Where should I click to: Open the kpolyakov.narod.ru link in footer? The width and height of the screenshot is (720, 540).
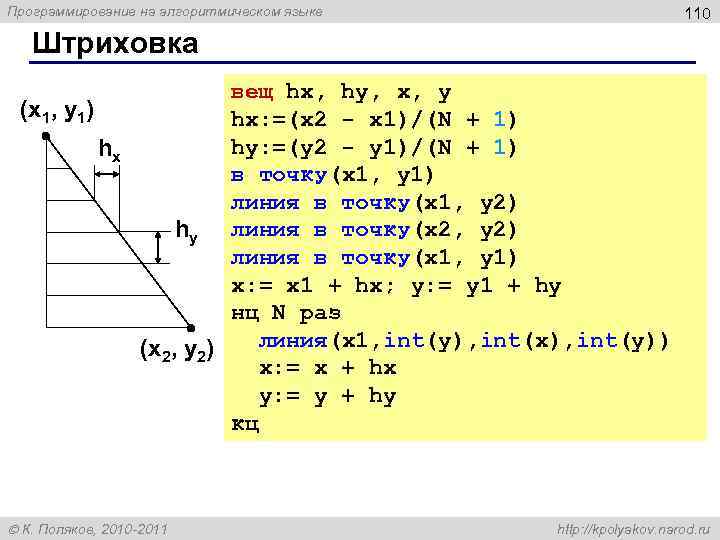[x=633, y=529]
